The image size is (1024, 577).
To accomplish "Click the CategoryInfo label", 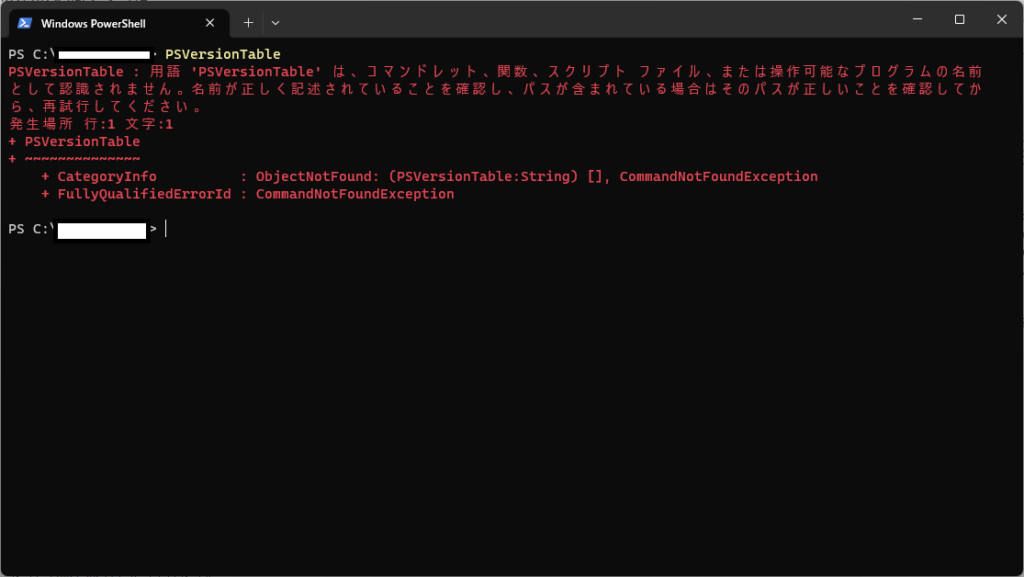I will tap(107, 177).
